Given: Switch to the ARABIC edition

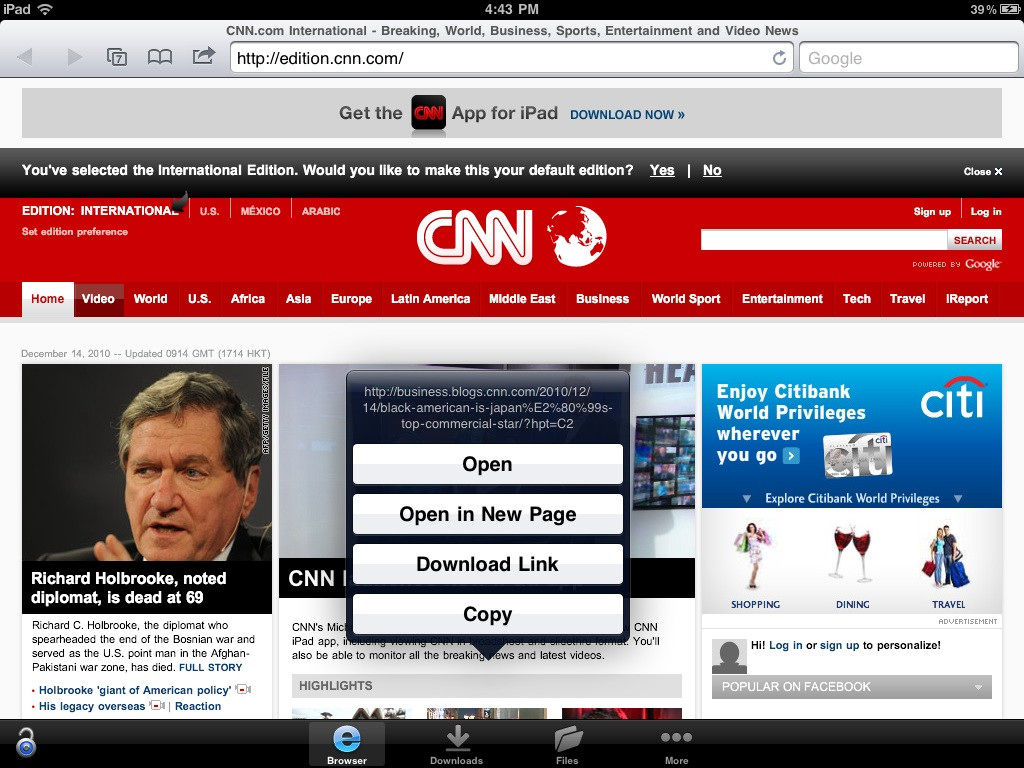Looking at the screenshot, I should (x=321, y=211).
